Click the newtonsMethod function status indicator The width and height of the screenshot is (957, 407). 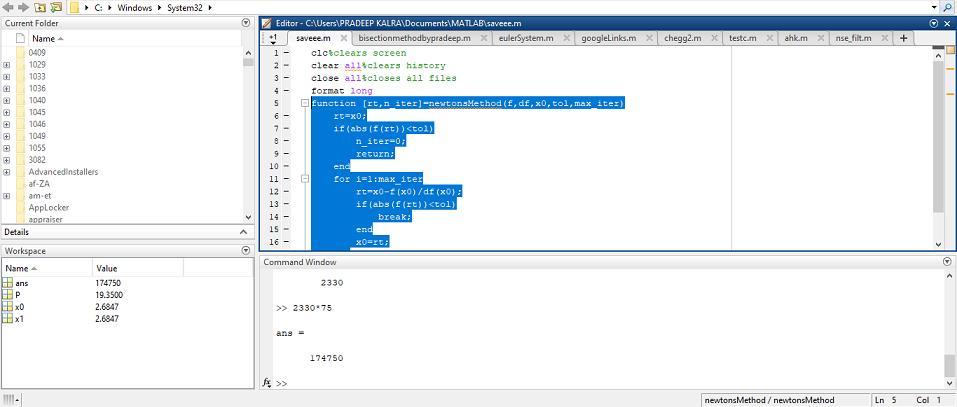pyautogui.click(x=769, y=400)
